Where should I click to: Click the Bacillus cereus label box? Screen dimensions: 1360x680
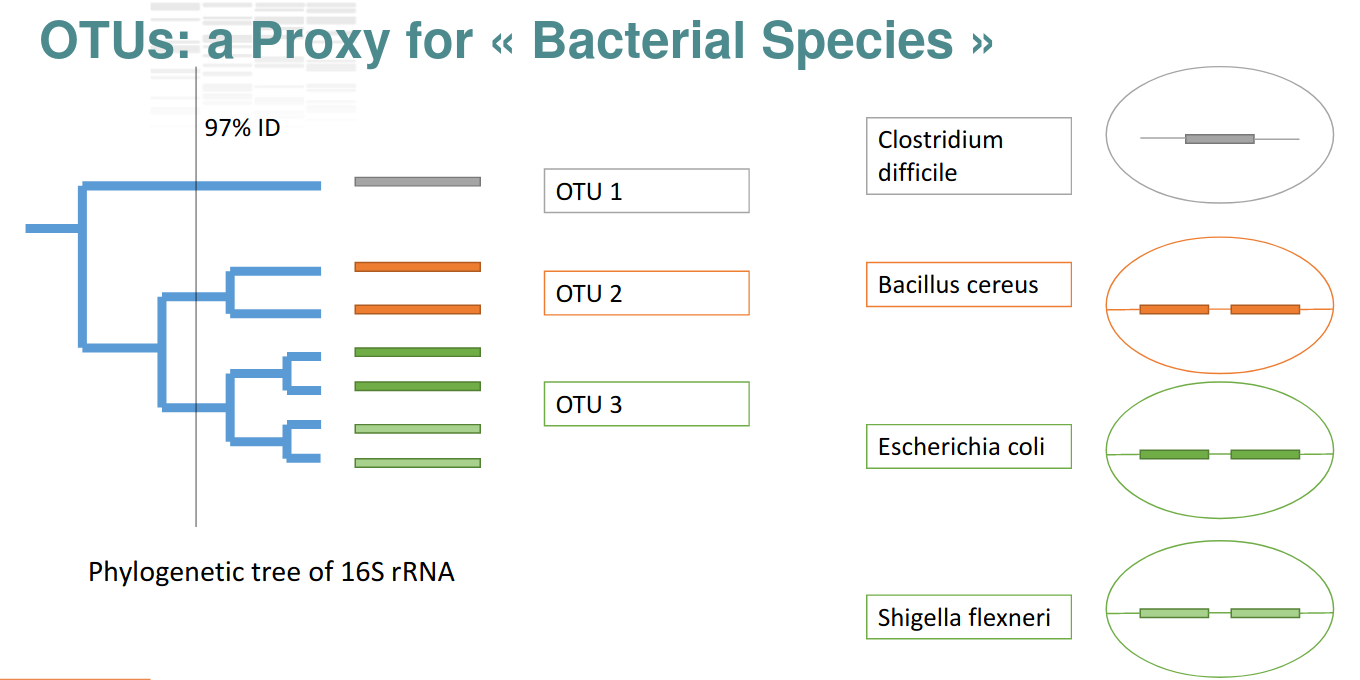pyautogui.click(x=968, y=285)
